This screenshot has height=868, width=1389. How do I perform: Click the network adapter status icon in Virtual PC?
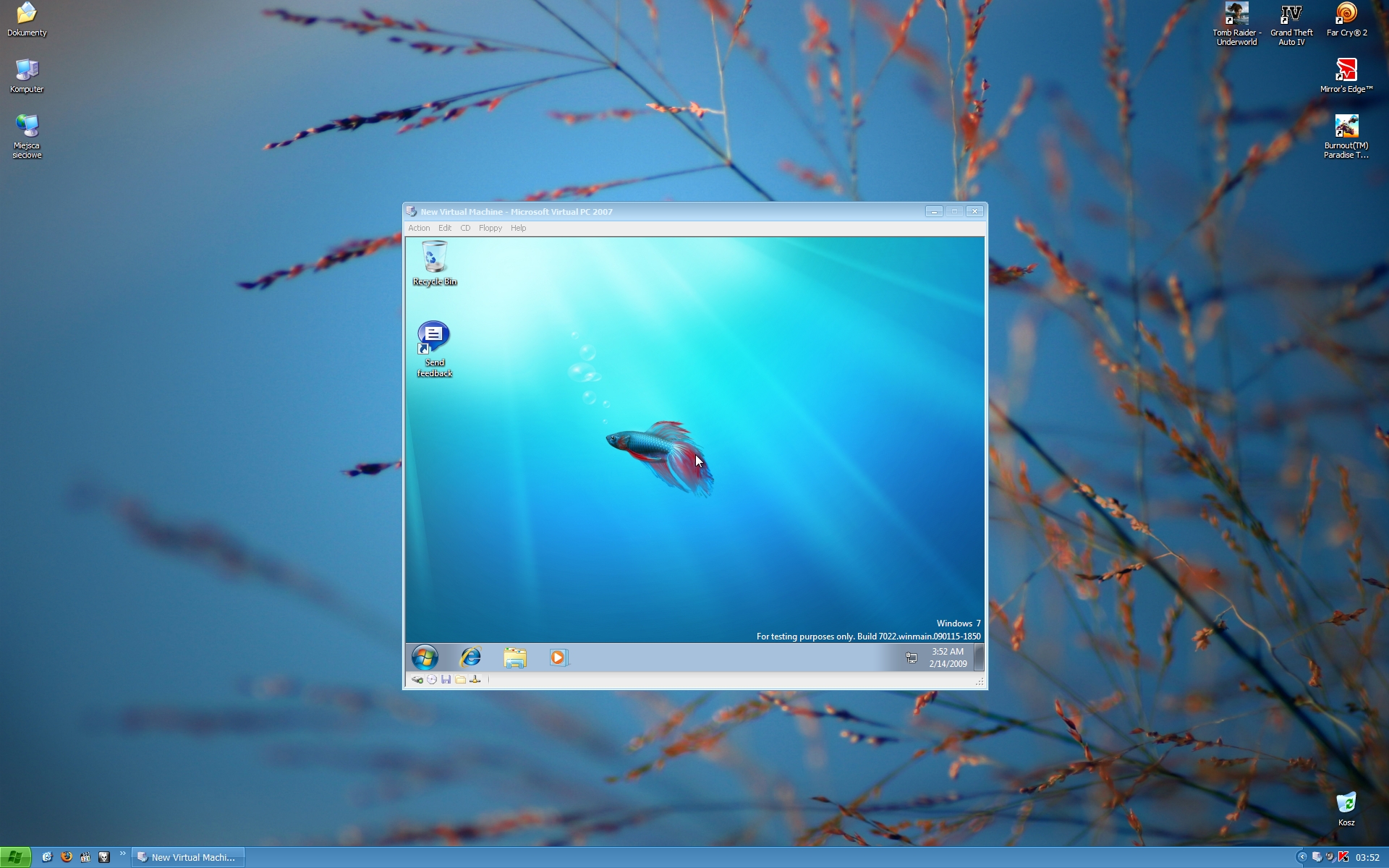coord(475,679)
